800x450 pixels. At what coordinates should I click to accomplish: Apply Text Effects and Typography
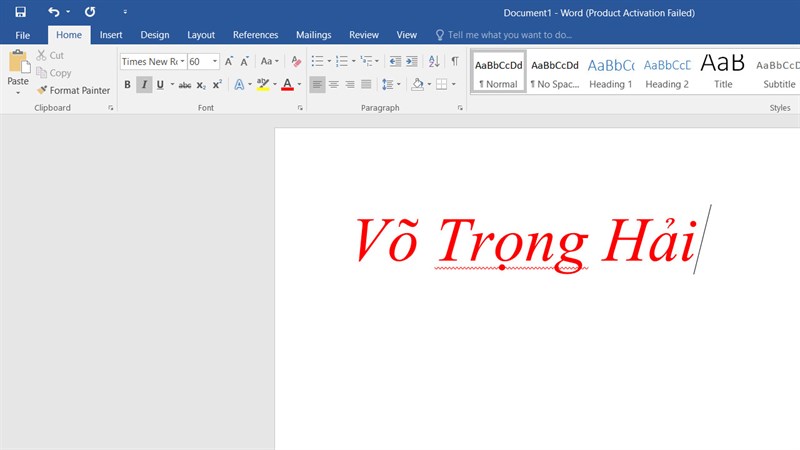coord(239,84)
